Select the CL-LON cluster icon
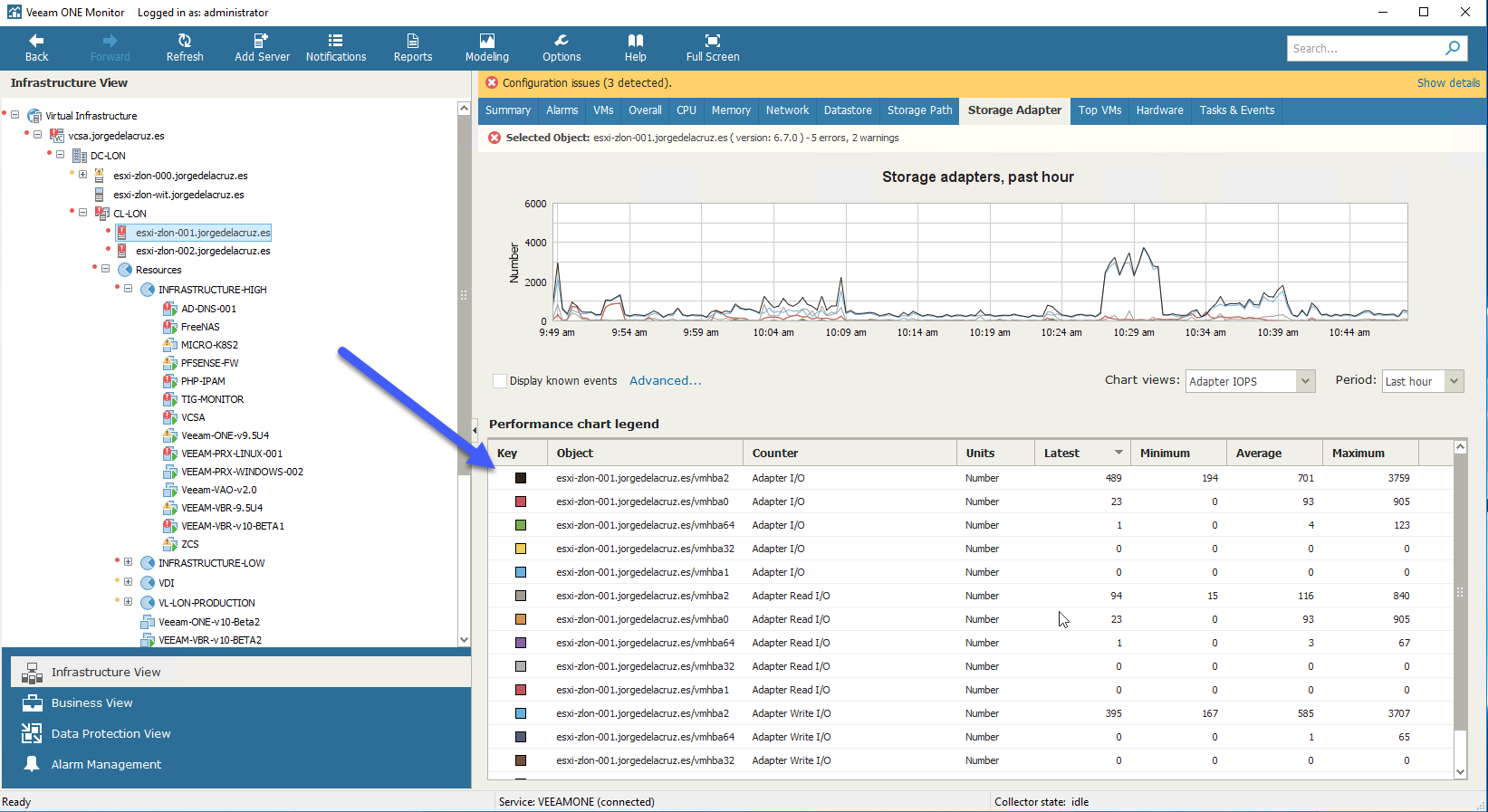The width and height of the screenshot is (1488, 812). click(x=102, y=214)
